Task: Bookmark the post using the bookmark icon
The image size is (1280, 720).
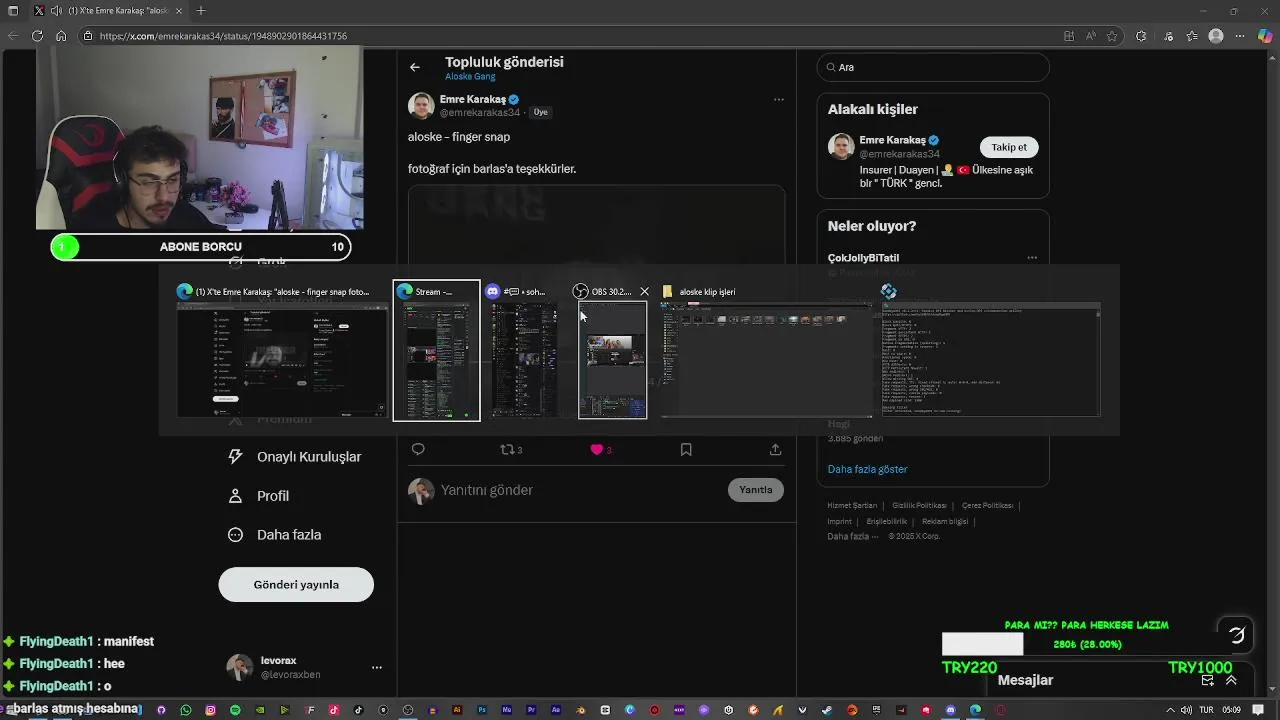Action: tap(686, 450)
